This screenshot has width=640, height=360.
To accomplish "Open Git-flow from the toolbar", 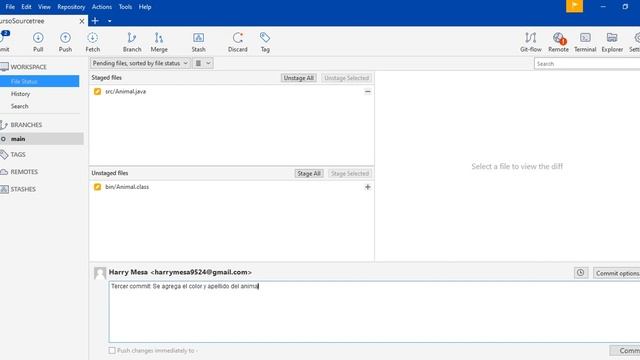I will (531, 42).
